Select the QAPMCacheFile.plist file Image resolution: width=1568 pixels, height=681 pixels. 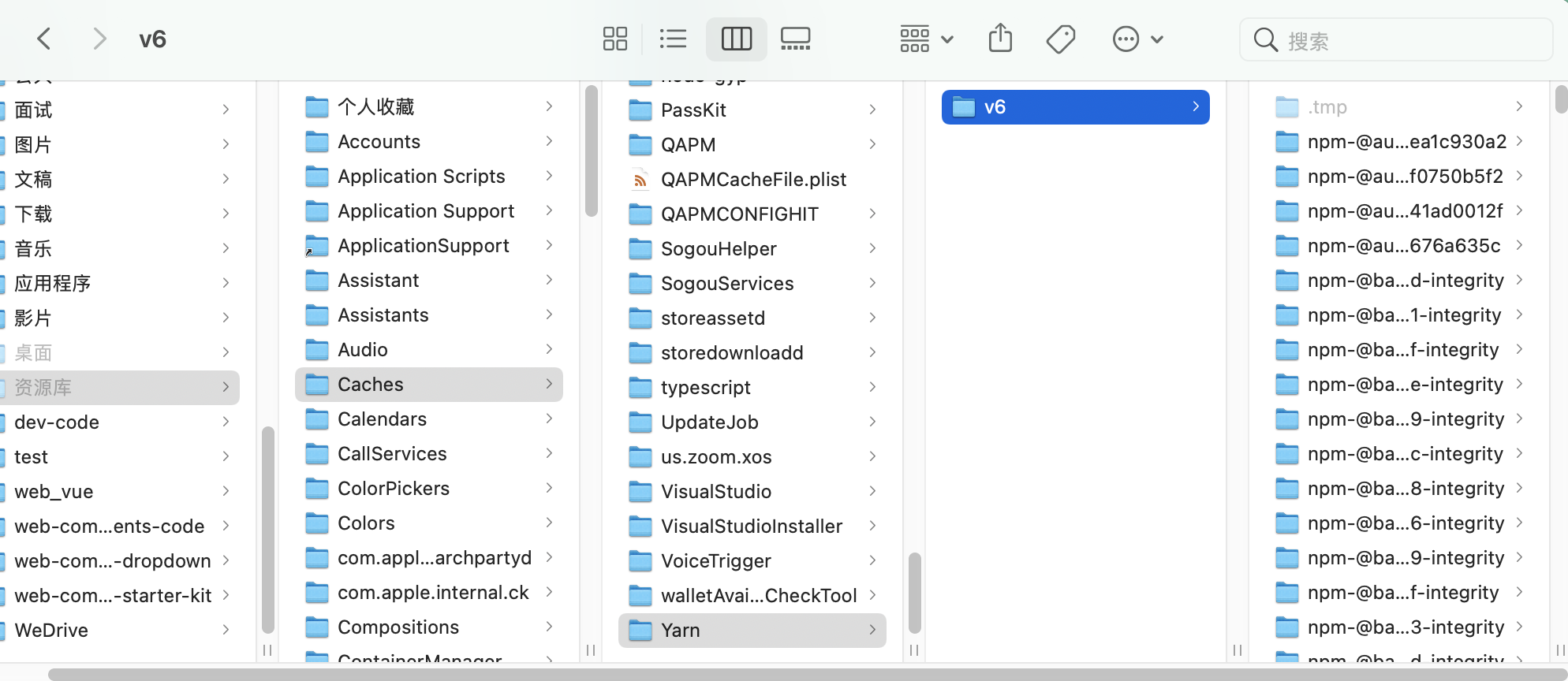tap(752, 180)
